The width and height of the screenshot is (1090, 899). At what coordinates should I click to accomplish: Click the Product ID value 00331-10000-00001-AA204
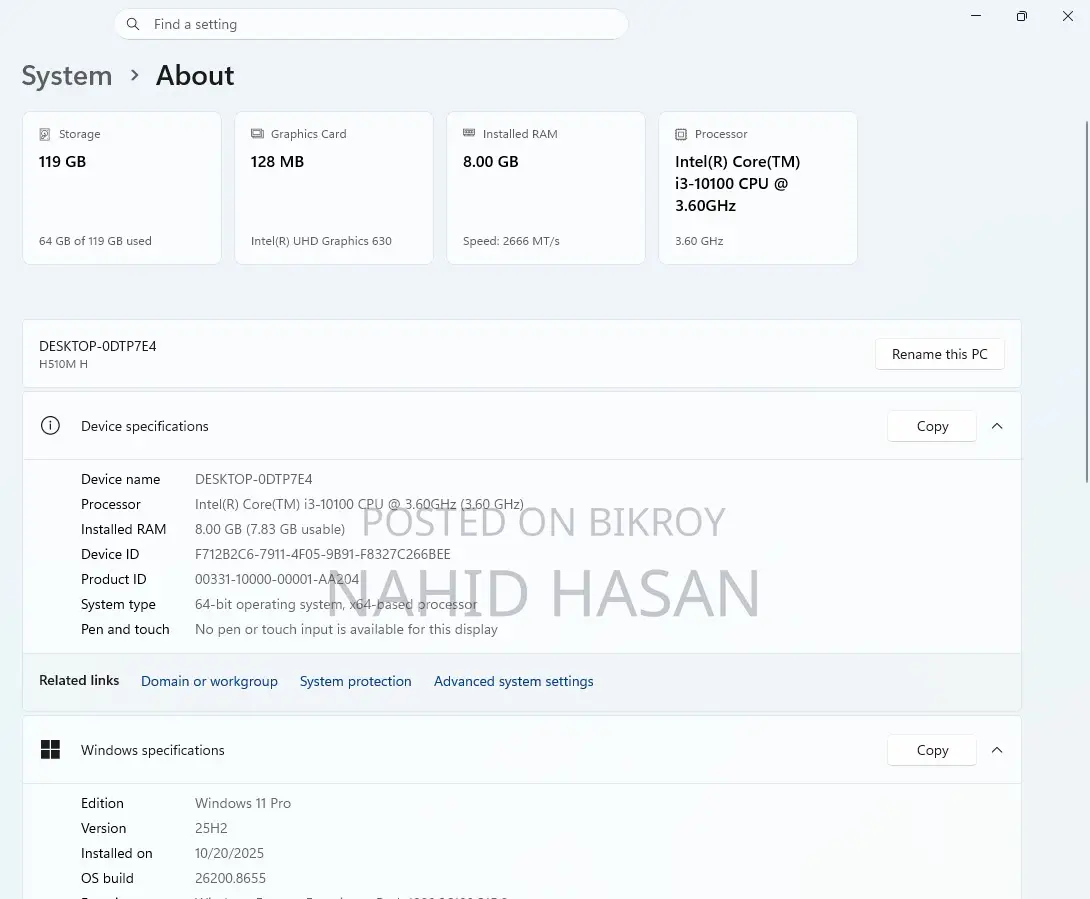tap(277, 579)
